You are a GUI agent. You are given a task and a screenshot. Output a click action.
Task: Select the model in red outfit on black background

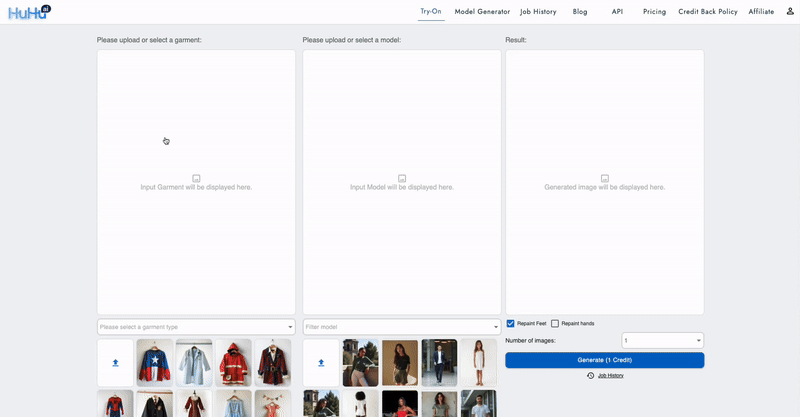pyautogui.click(x=399, y=404)
